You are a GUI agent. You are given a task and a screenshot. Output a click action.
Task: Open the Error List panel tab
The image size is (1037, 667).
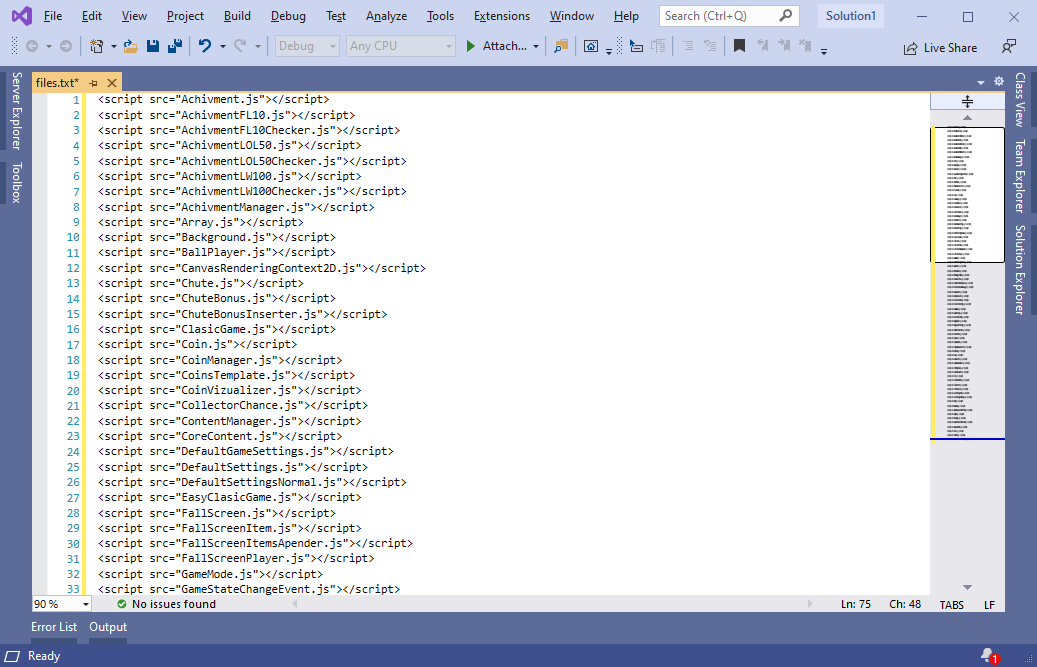(x=54, y=627)
